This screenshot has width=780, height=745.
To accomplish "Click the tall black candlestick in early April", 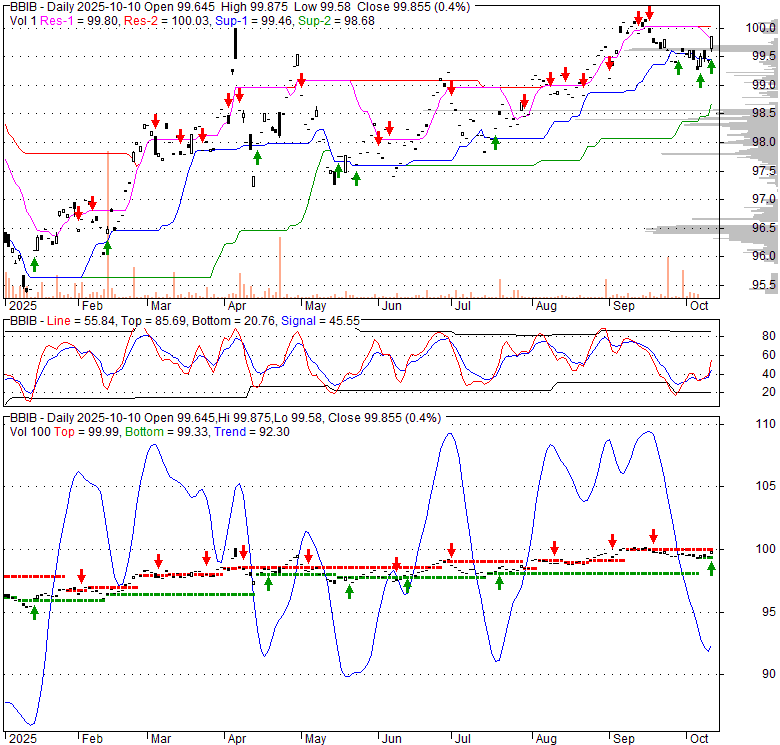I will tap(236, 43).
